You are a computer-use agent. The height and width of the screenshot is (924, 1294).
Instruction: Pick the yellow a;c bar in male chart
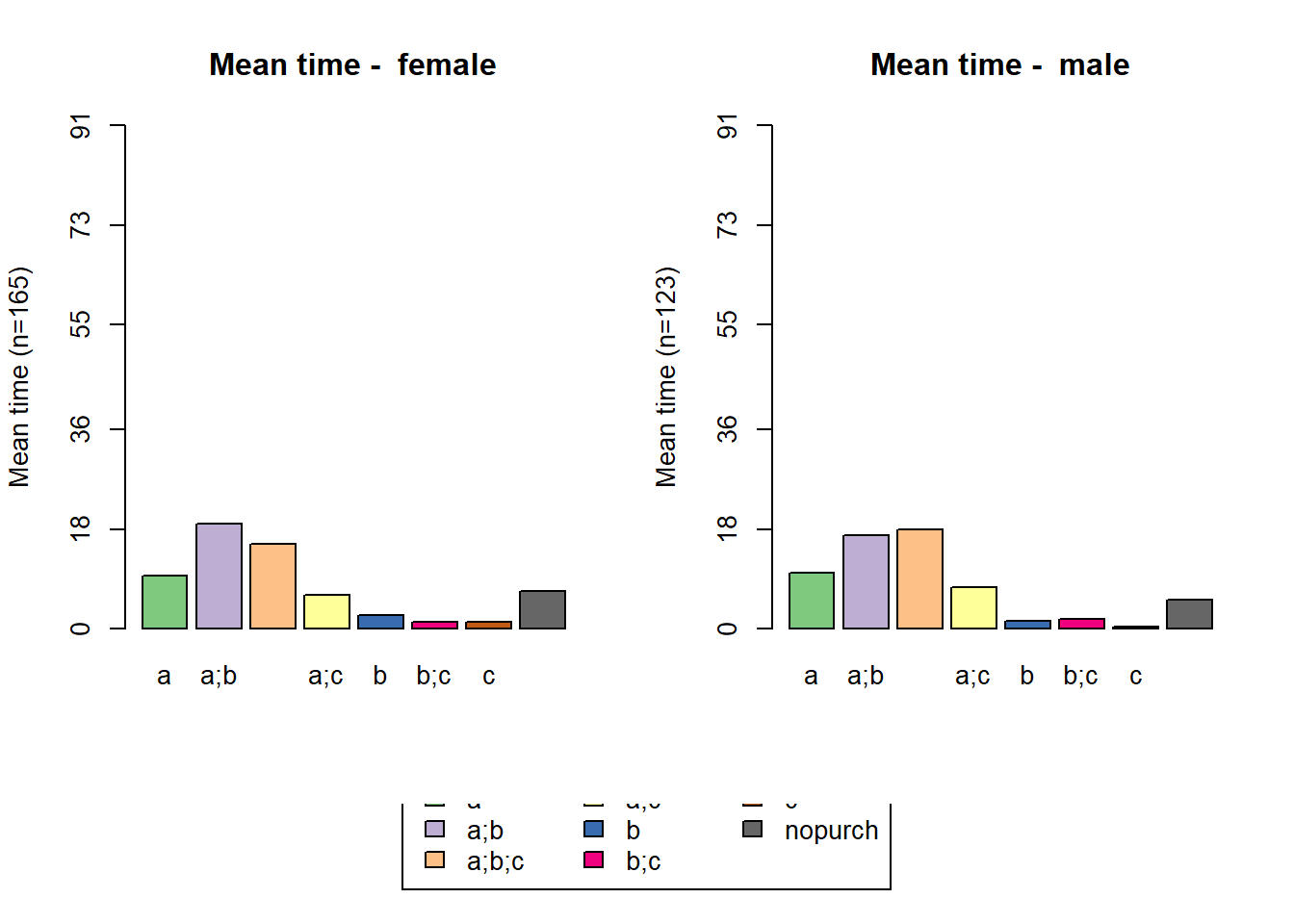973,607
